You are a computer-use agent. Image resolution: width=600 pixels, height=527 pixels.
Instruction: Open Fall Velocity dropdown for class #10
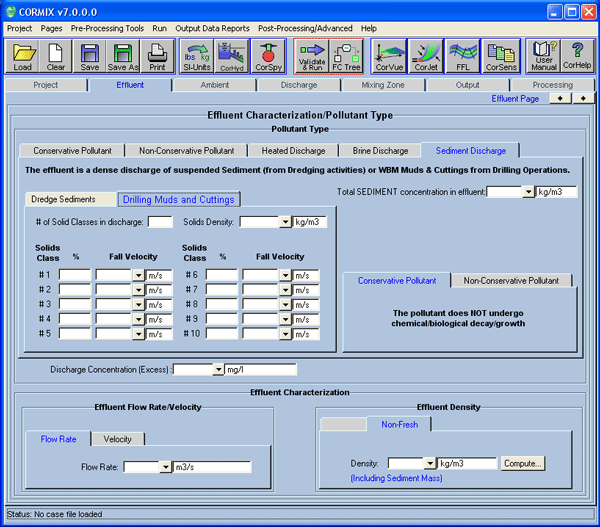point(285,334)
